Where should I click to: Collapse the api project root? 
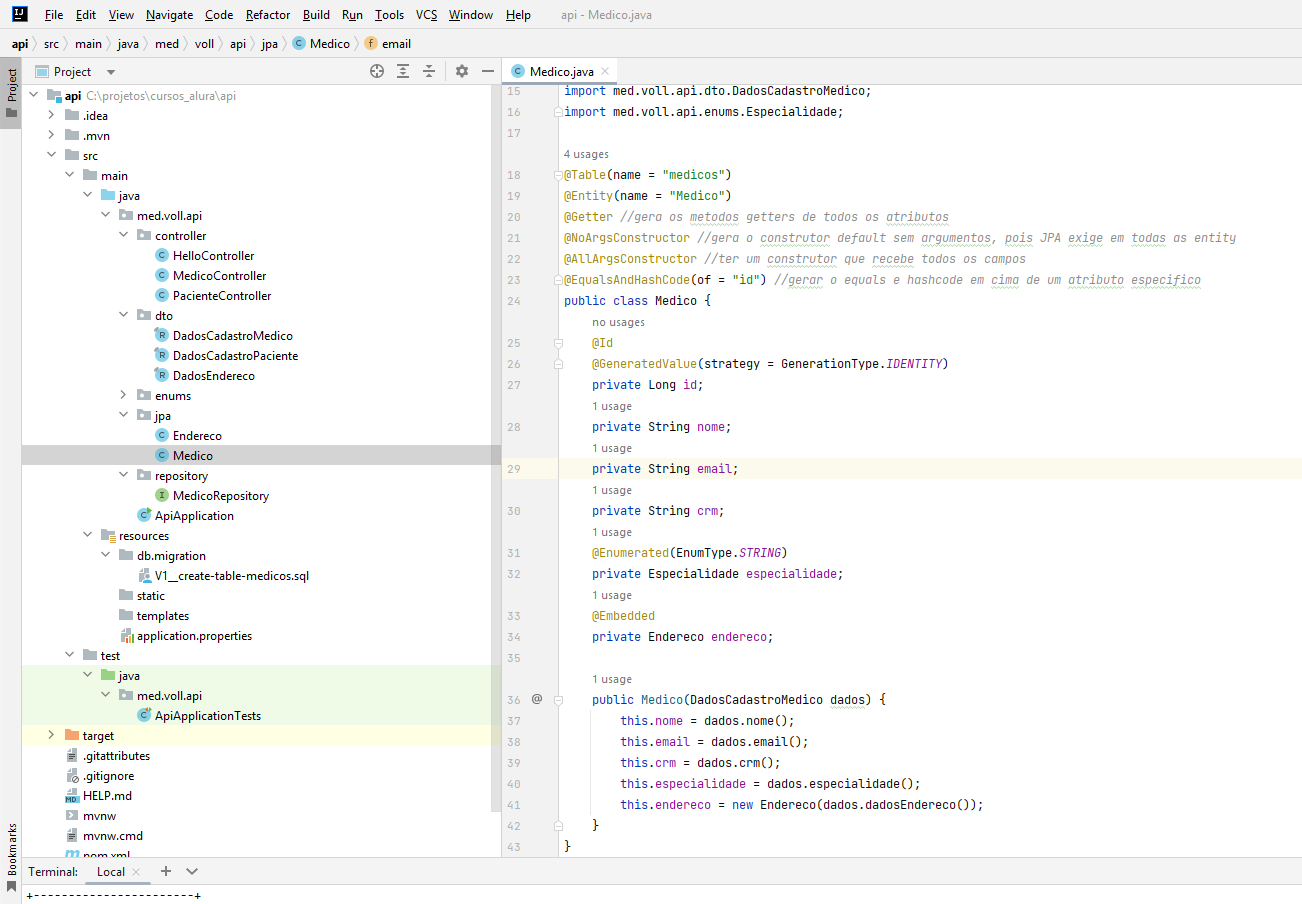point(33,96)
